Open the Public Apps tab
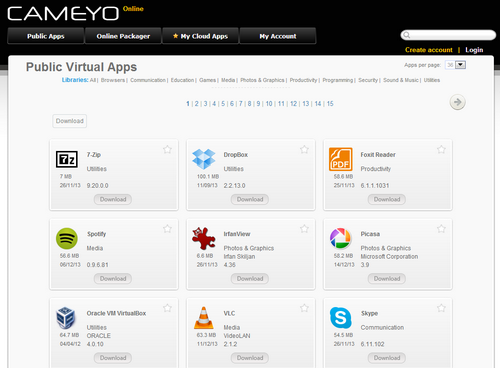Screen dimensions: 500x368 pos(46,36)
